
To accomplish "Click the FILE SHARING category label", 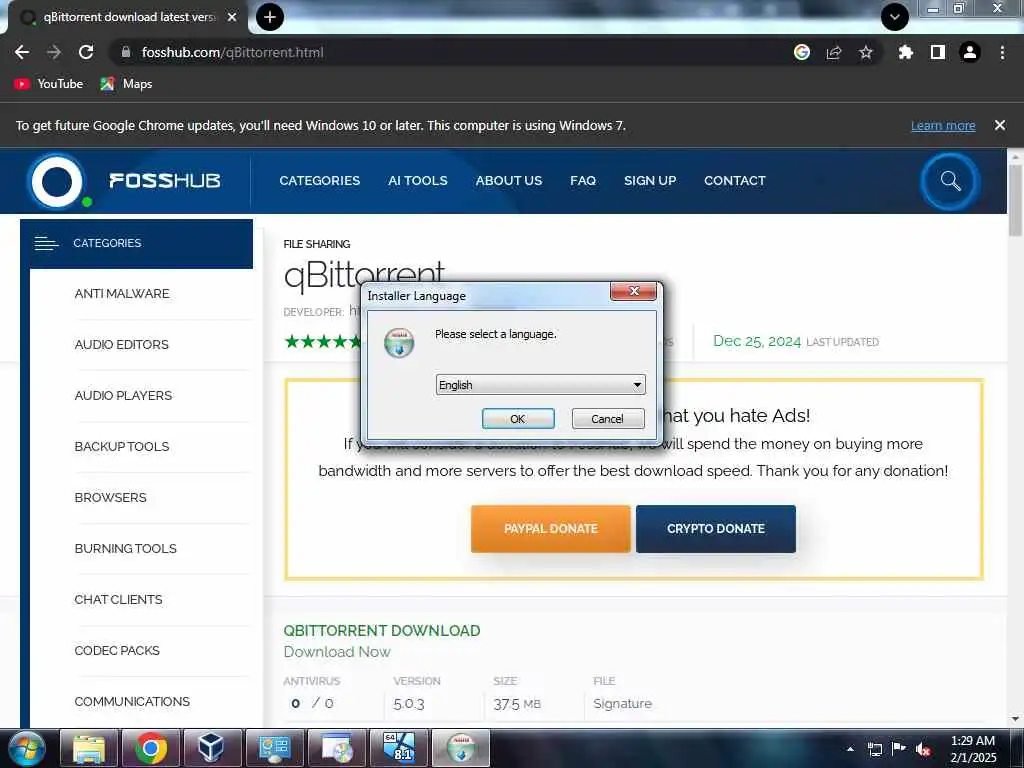I will pos(317,244).
